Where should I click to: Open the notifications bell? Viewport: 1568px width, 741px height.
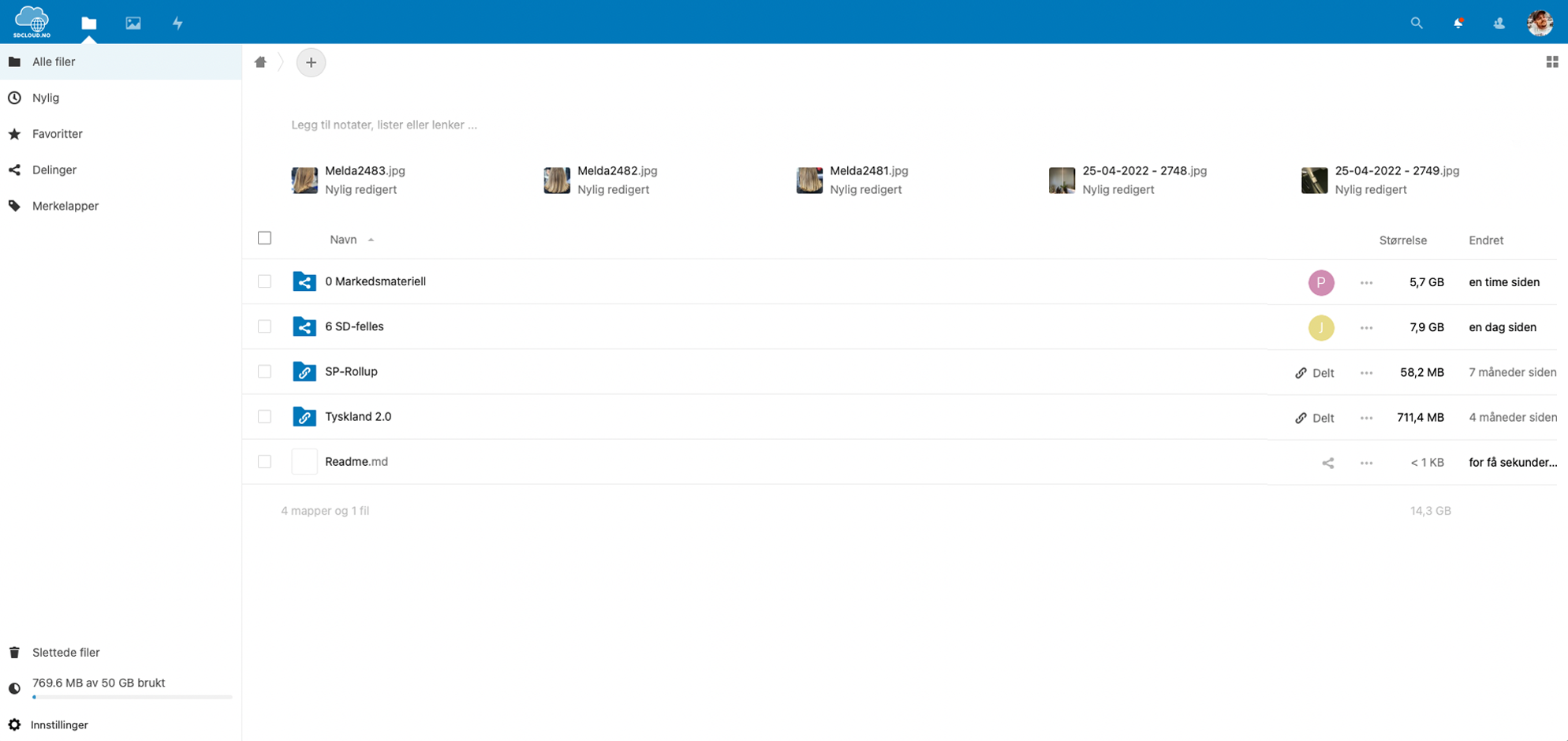click(1458, 23)
